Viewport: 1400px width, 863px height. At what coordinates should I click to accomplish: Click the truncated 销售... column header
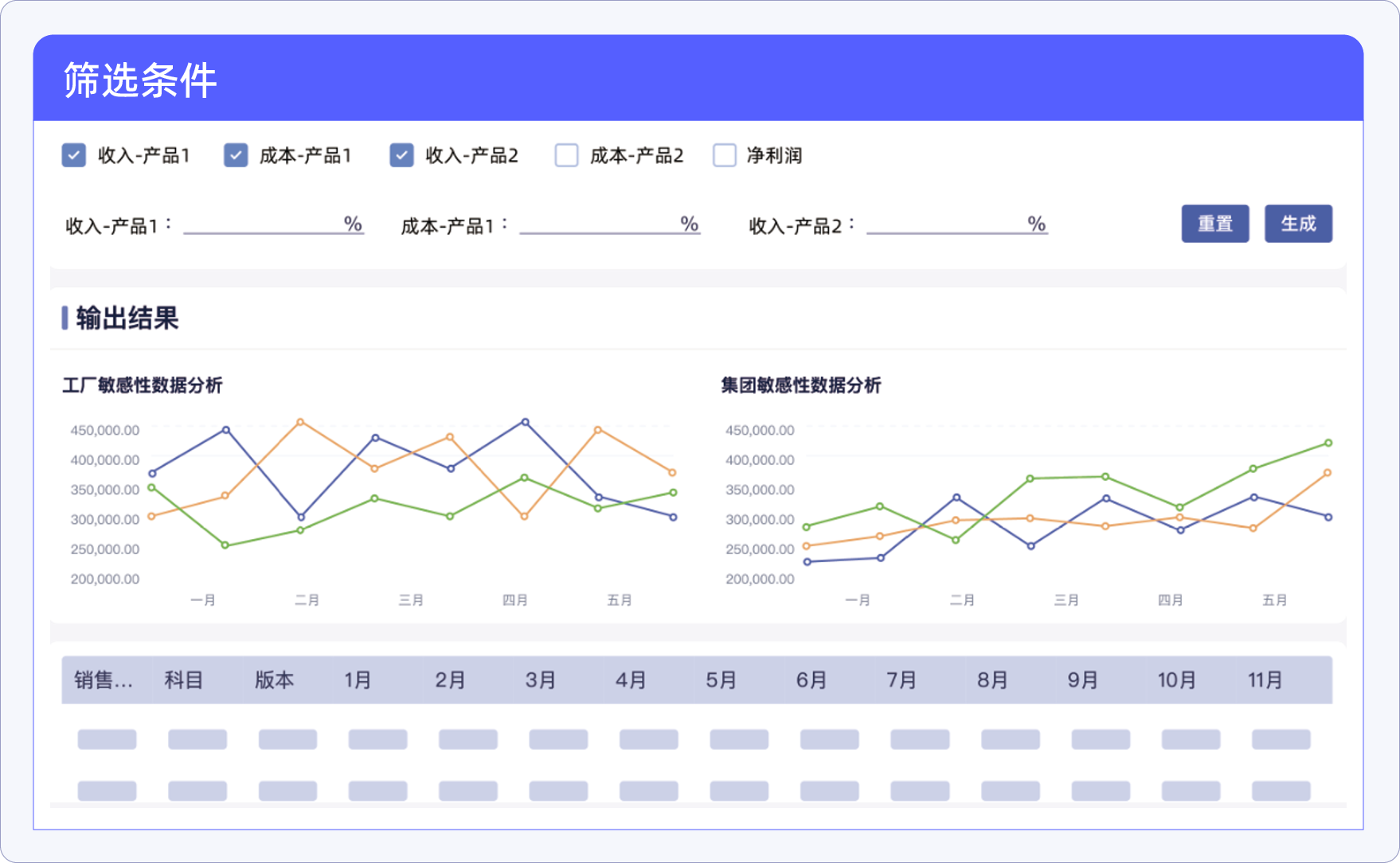pos(104,680)
